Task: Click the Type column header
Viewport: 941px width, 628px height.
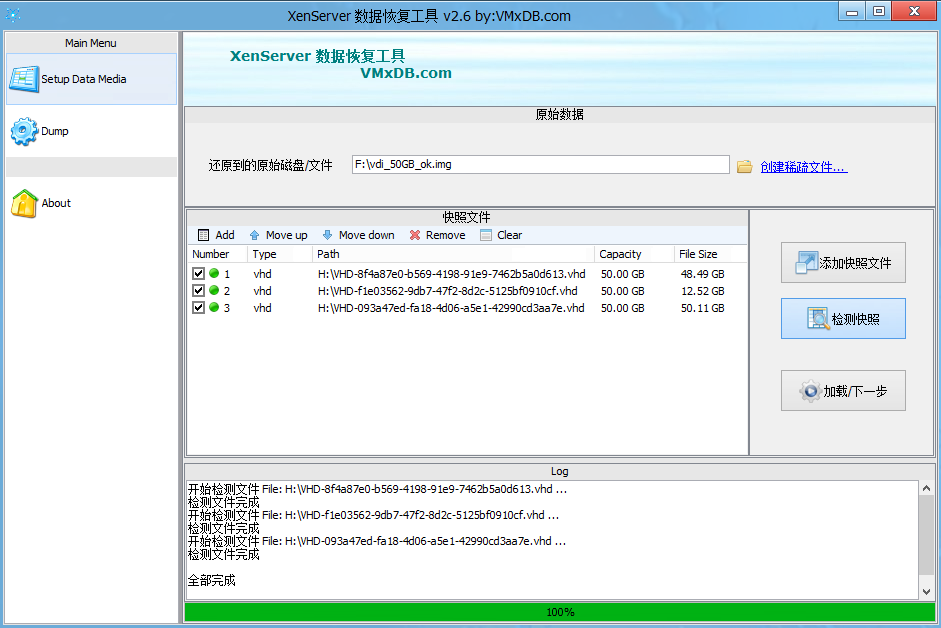Action: (280, 254)
